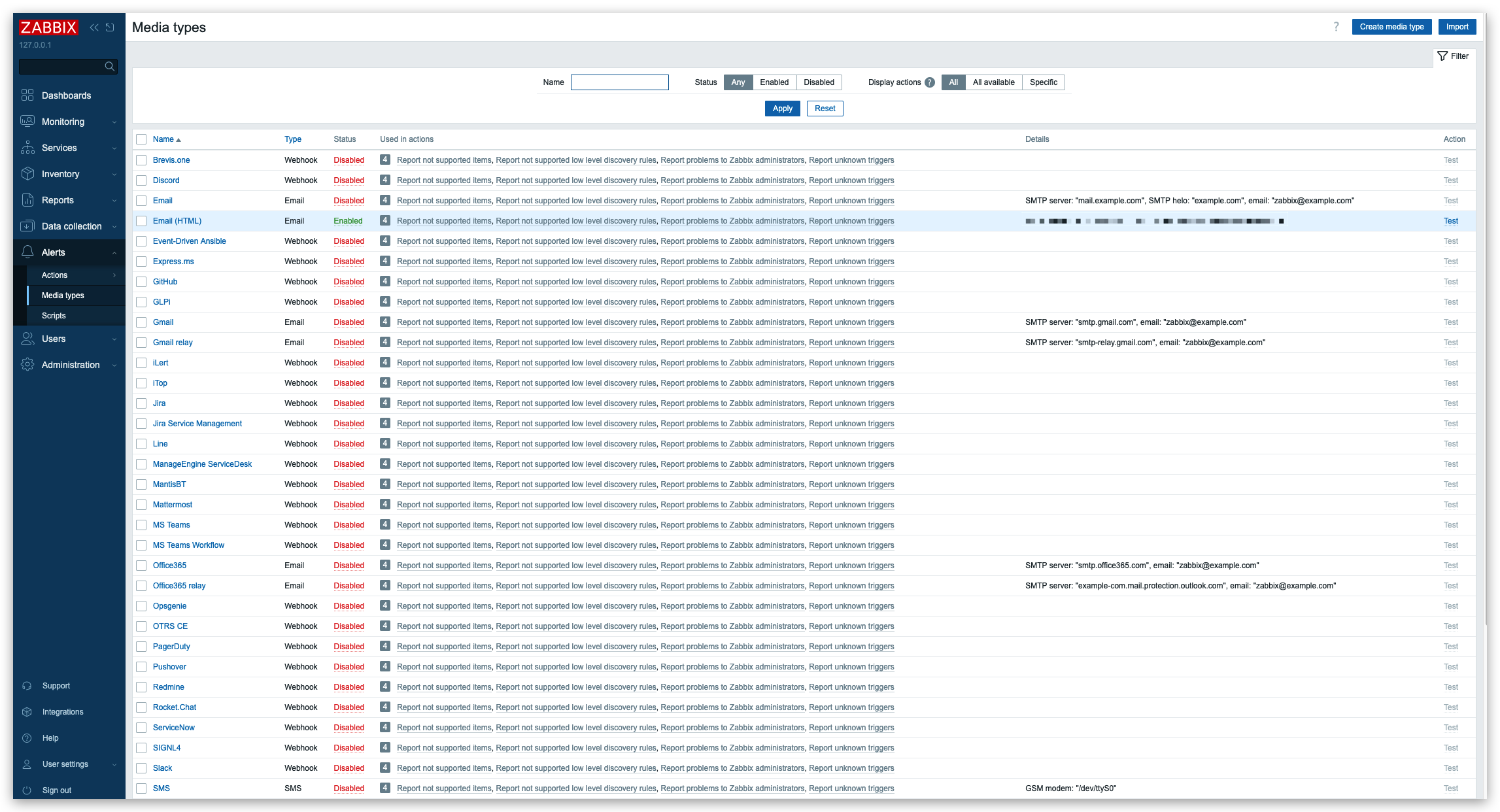The height and width of the screenshot is (812, 1500).
Task: Collapse the sidebar with double-chevron icon
Action: 94,27
